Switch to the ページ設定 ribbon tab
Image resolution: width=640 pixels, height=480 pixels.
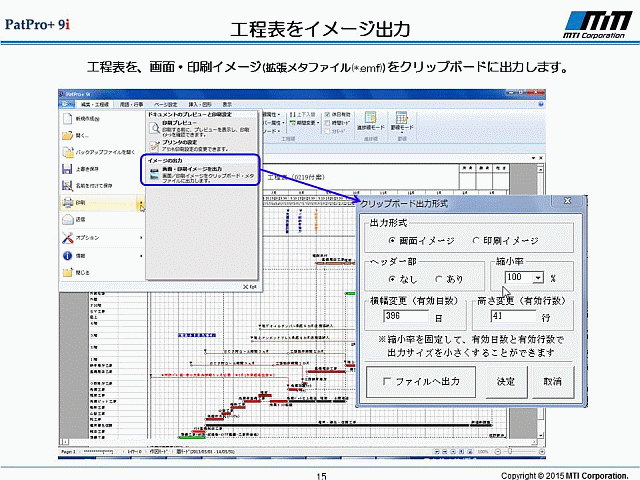(166, 104)
